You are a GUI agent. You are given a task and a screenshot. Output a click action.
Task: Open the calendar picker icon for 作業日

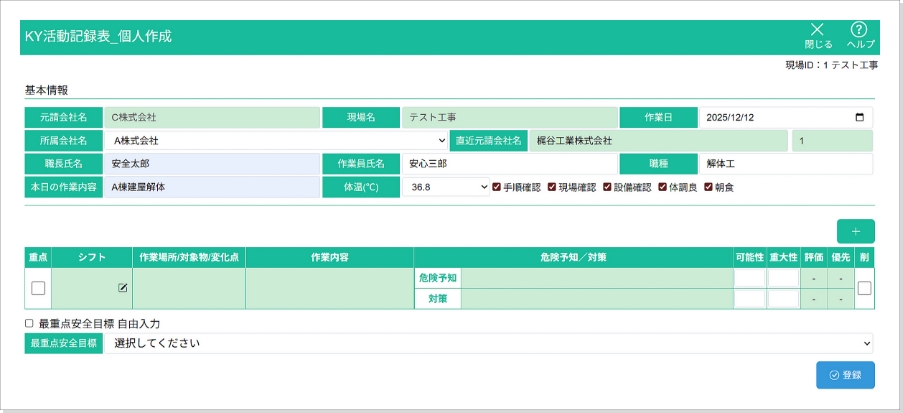860,117
